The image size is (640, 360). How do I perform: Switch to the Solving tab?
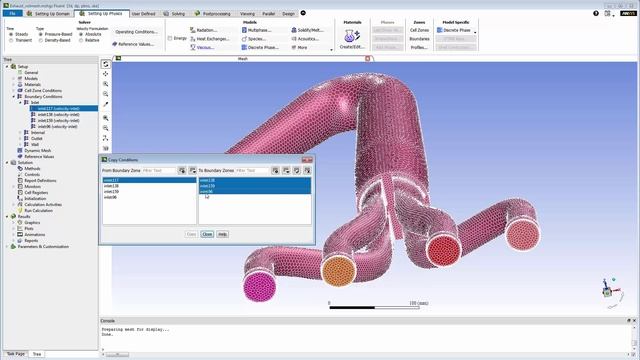pyautogui.click(x=174, y=13)
